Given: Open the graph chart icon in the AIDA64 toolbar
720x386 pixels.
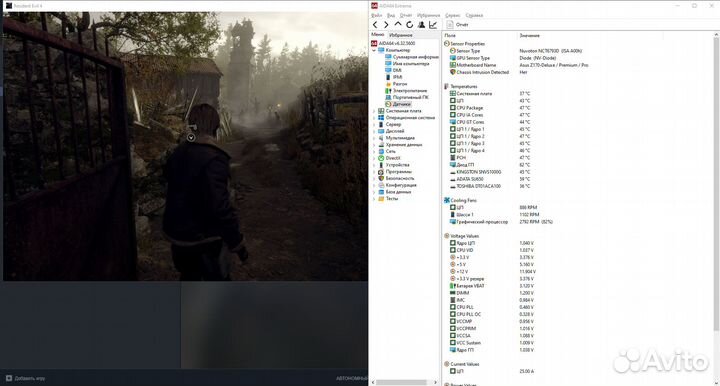Looking at the screenshot, I should 433,25.
